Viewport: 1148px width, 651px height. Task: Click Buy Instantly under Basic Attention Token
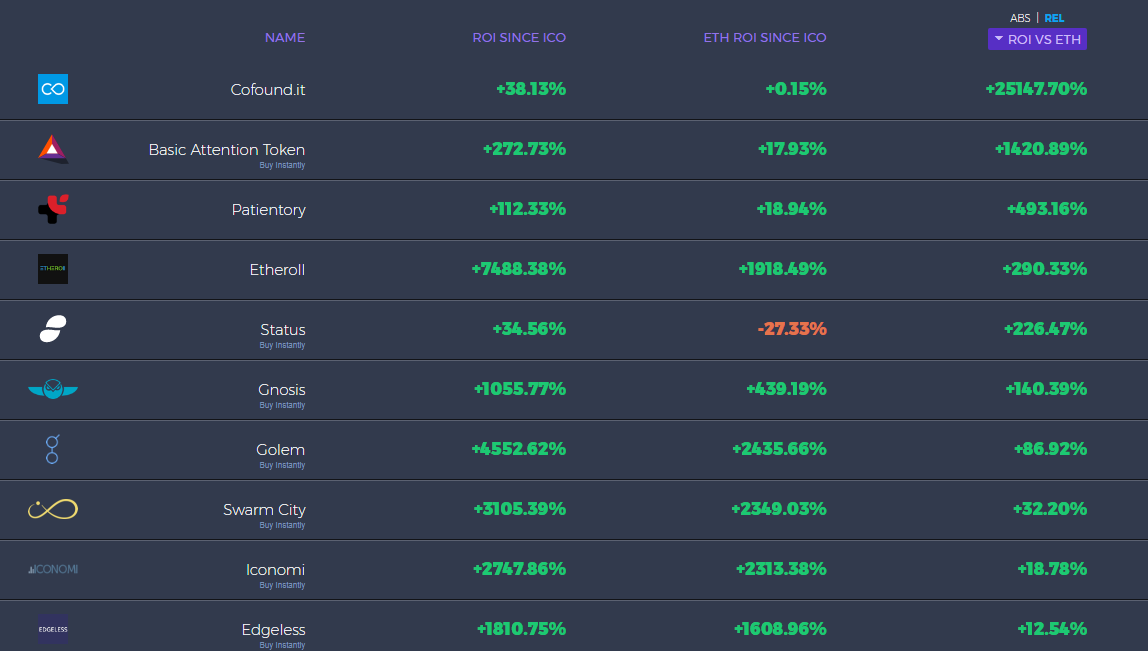tap(282, 165)
